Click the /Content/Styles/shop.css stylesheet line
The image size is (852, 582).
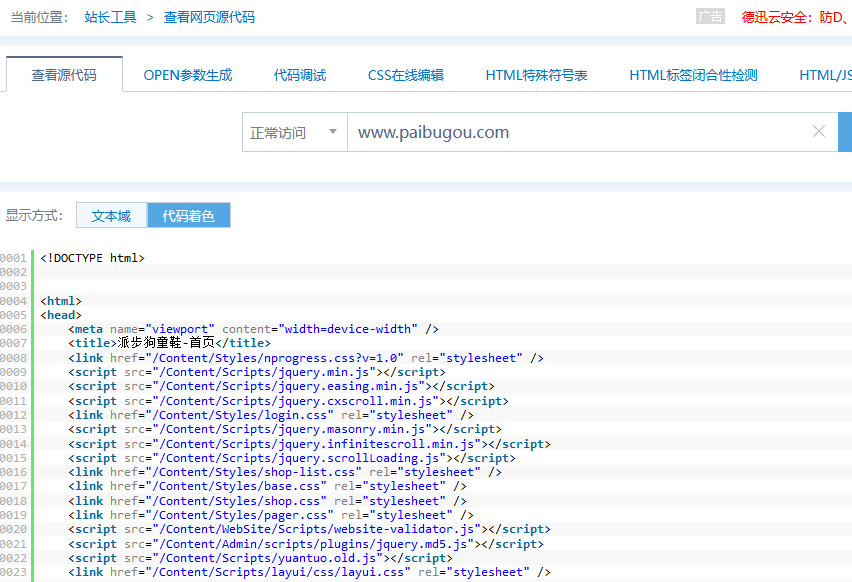267,501
